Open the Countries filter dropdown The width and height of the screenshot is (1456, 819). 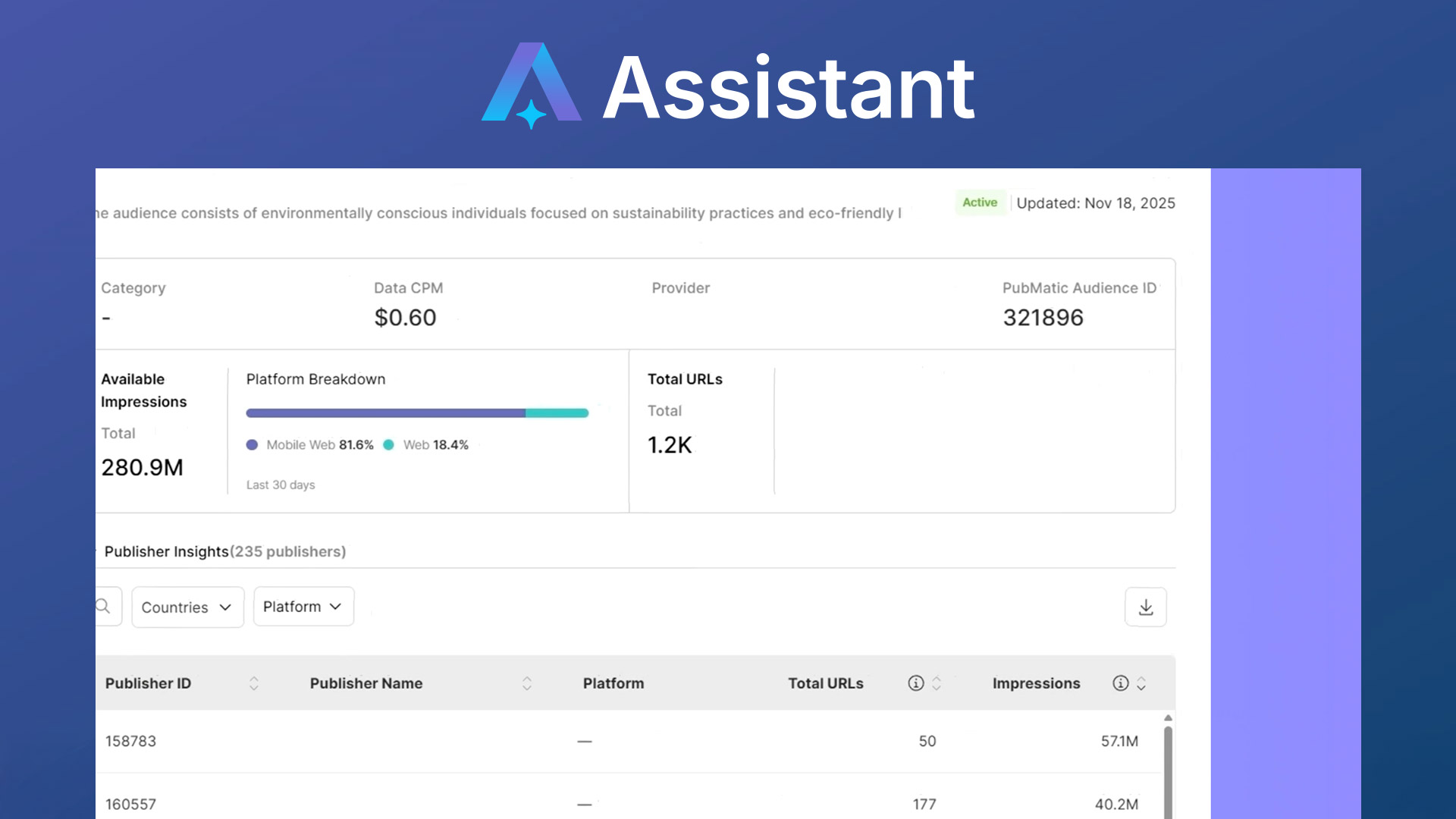187,607
